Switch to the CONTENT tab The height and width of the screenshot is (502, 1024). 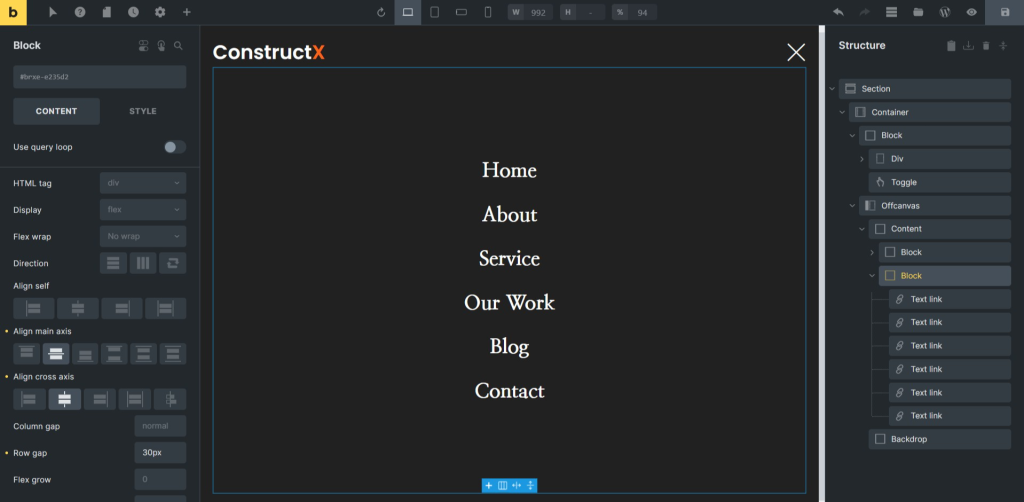(x=56, y=112)
